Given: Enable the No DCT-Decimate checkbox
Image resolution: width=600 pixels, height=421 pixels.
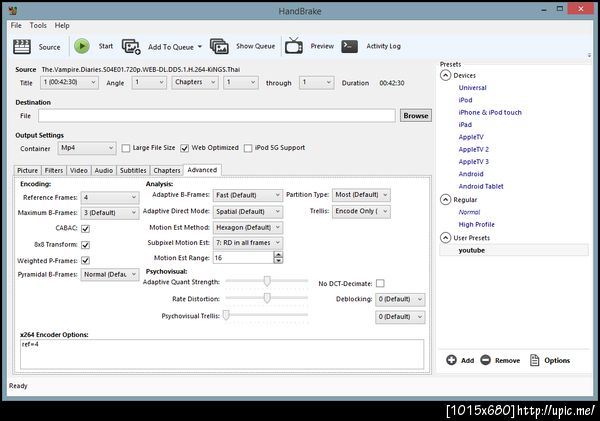Looking at the screenshot, I should click(380, 283).
